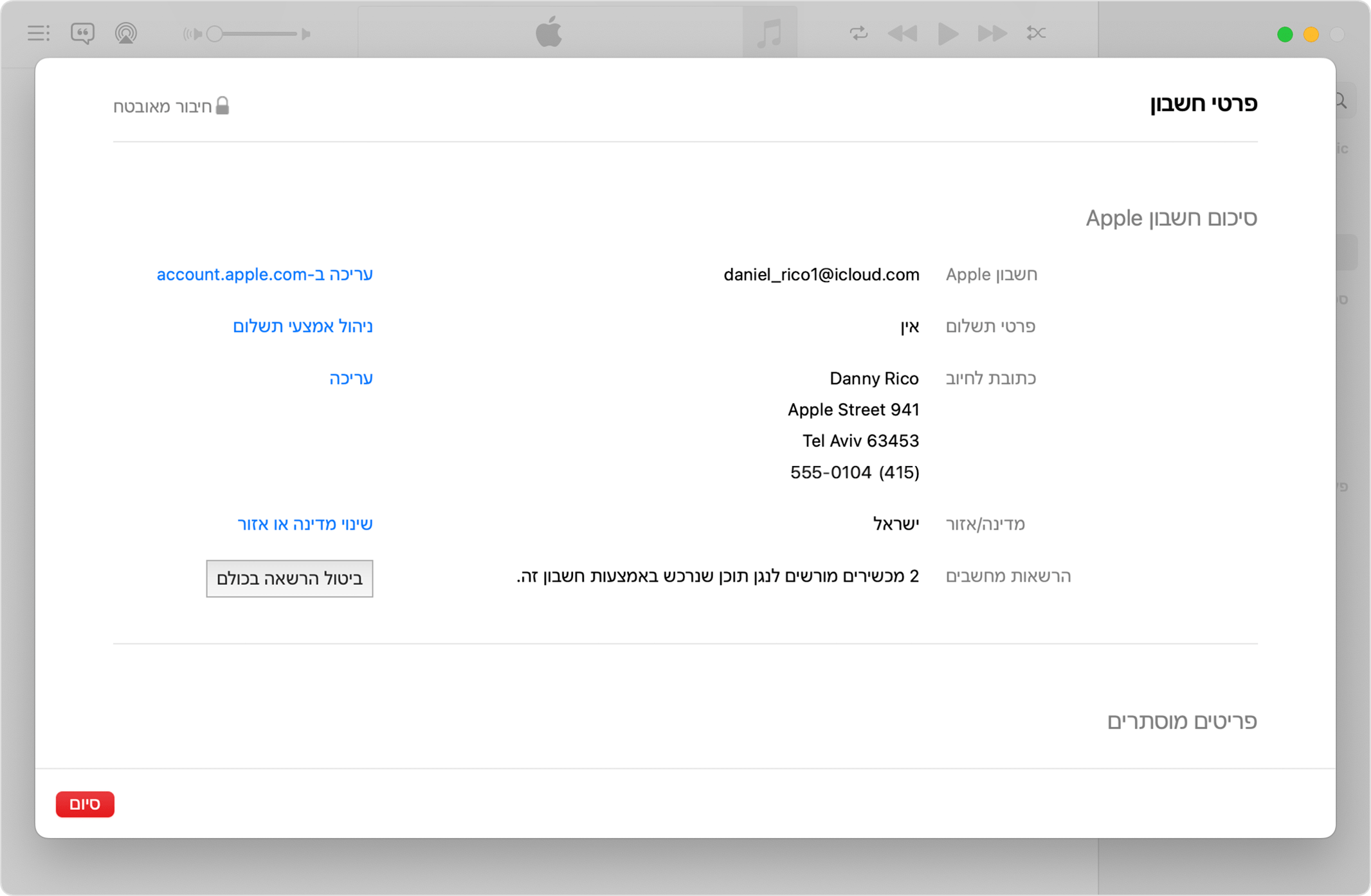Click the שינוי מדינה או אזור link
1371x896 pixels.
[305, 524]
